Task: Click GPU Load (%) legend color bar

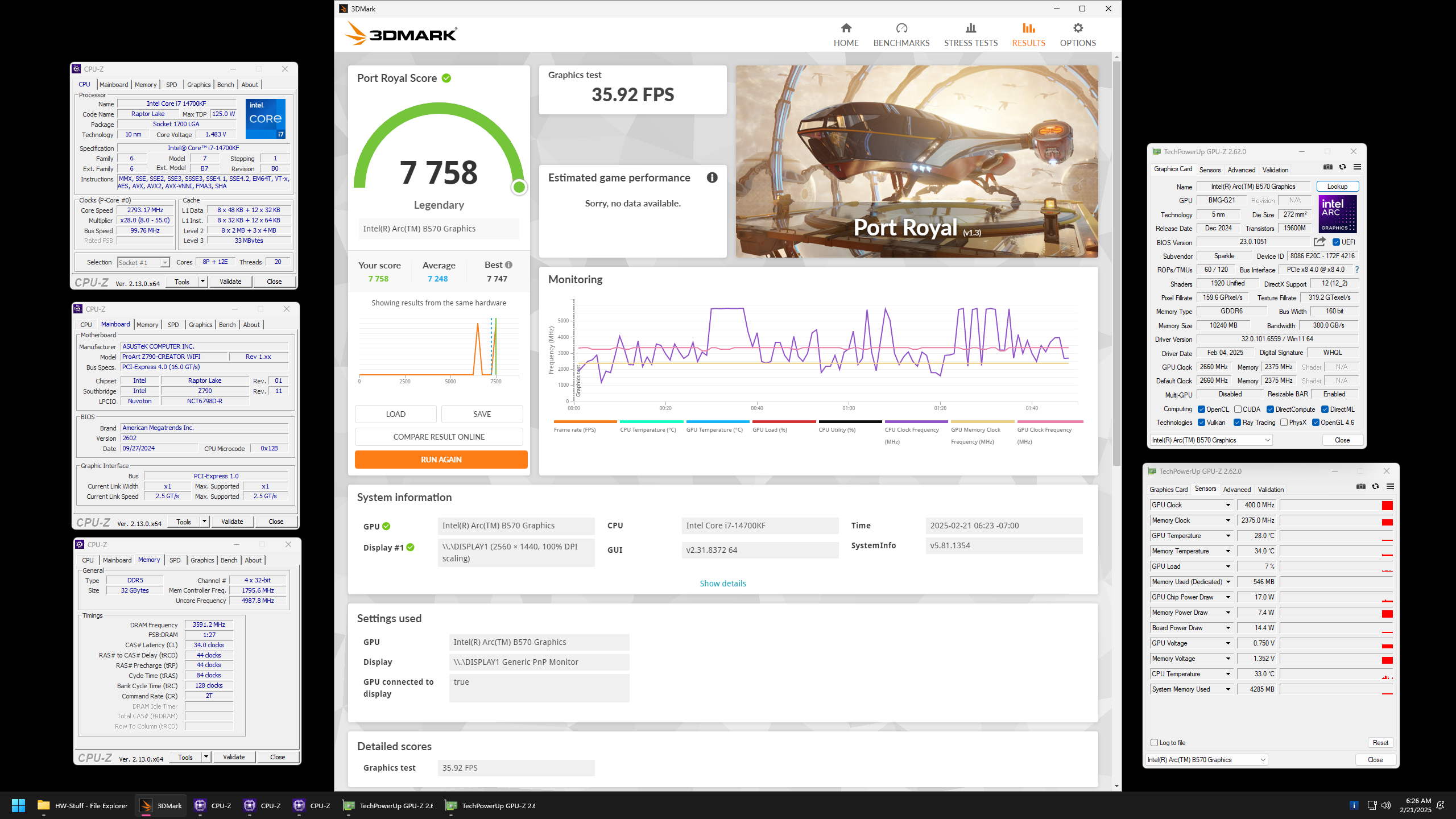Action: pos(784,421)
